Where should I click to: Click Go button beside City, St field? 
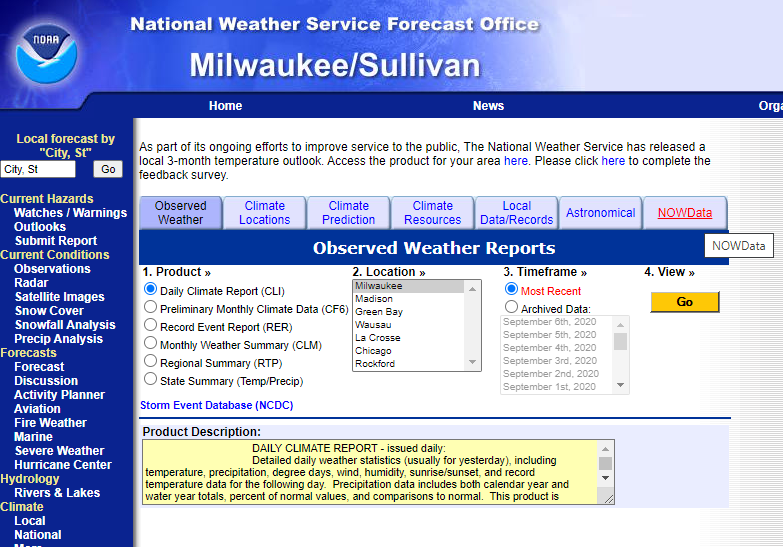pos(108,169)
